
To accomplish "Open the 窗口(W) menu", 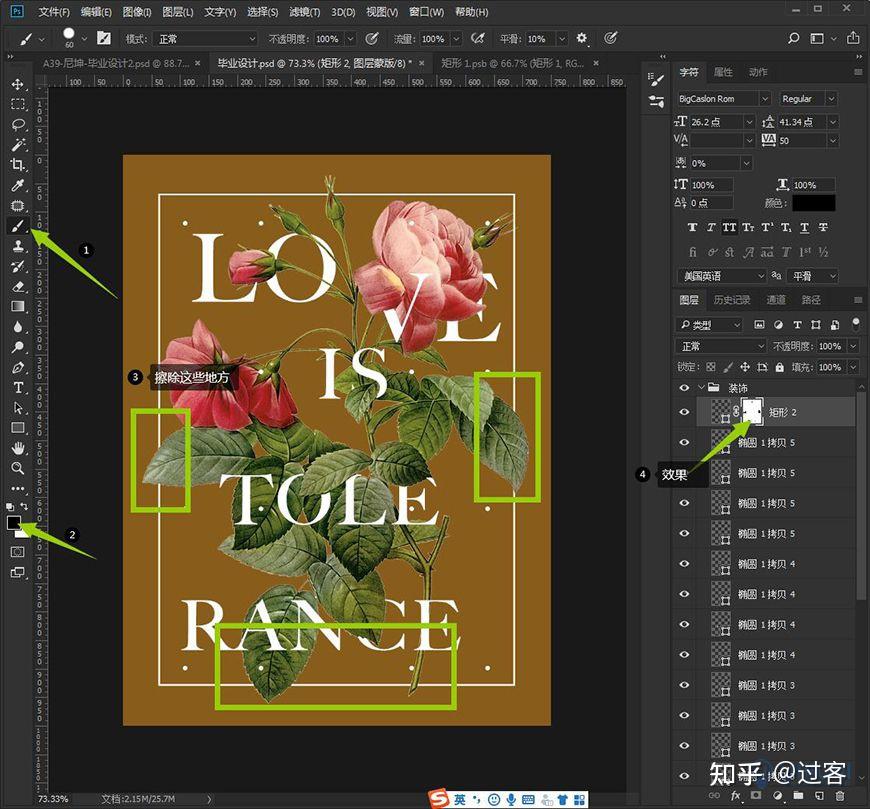I will tap(426, 12).
